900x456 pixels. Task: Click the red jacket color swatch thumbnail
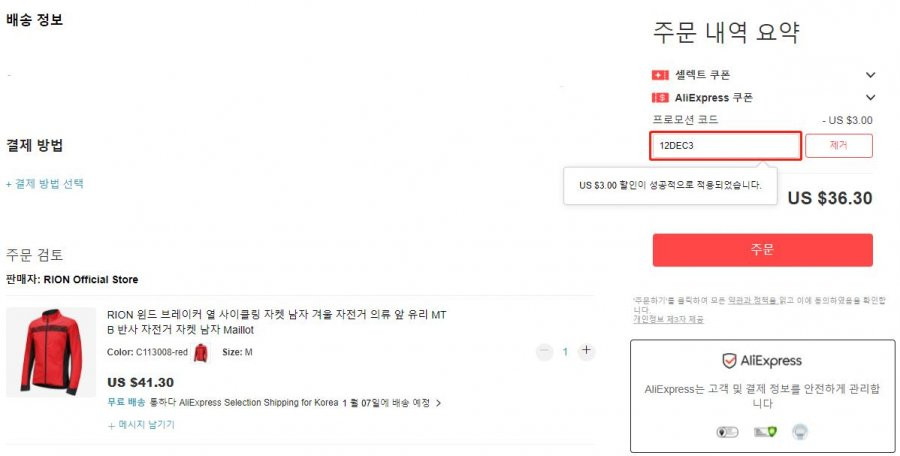[x=200, y=353]
